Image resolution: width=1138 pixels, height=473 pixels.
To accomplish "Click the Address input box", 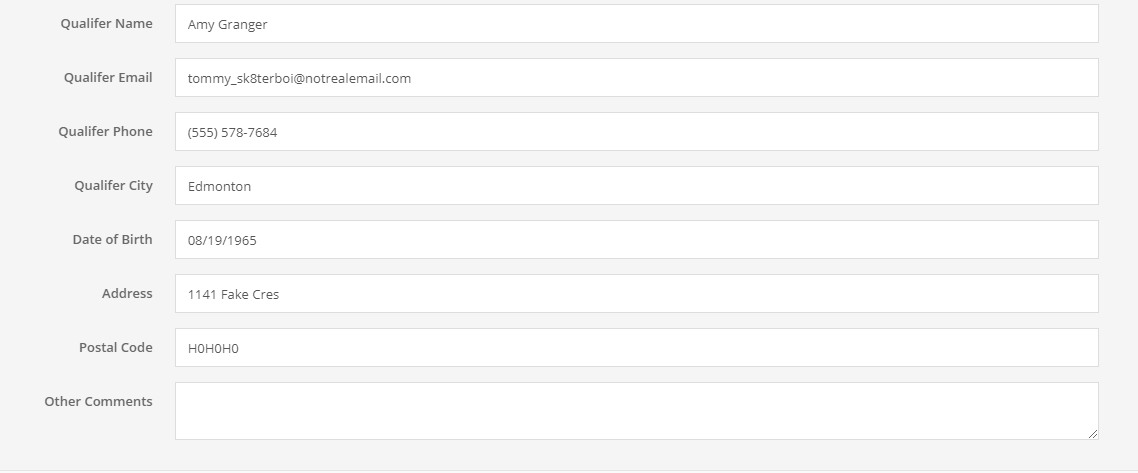I will coord(636,294).
